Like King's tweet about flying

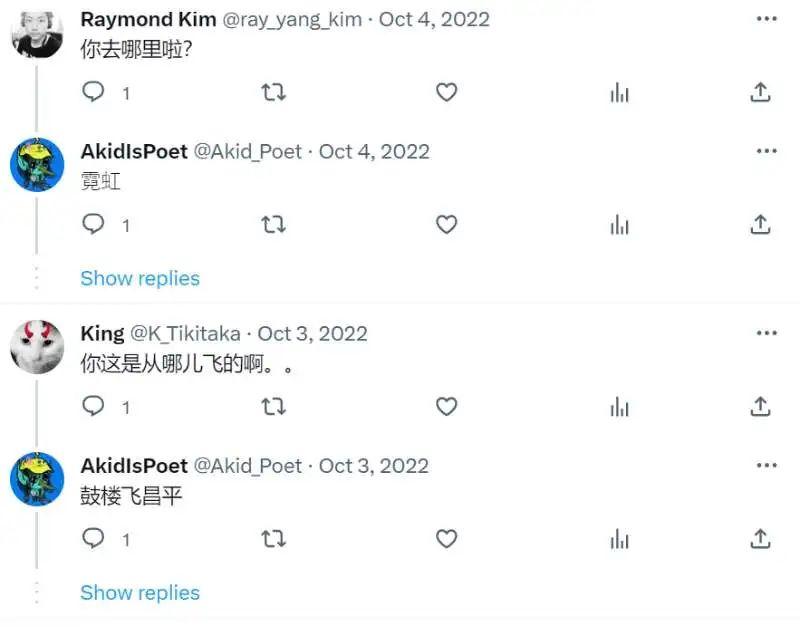447,407
